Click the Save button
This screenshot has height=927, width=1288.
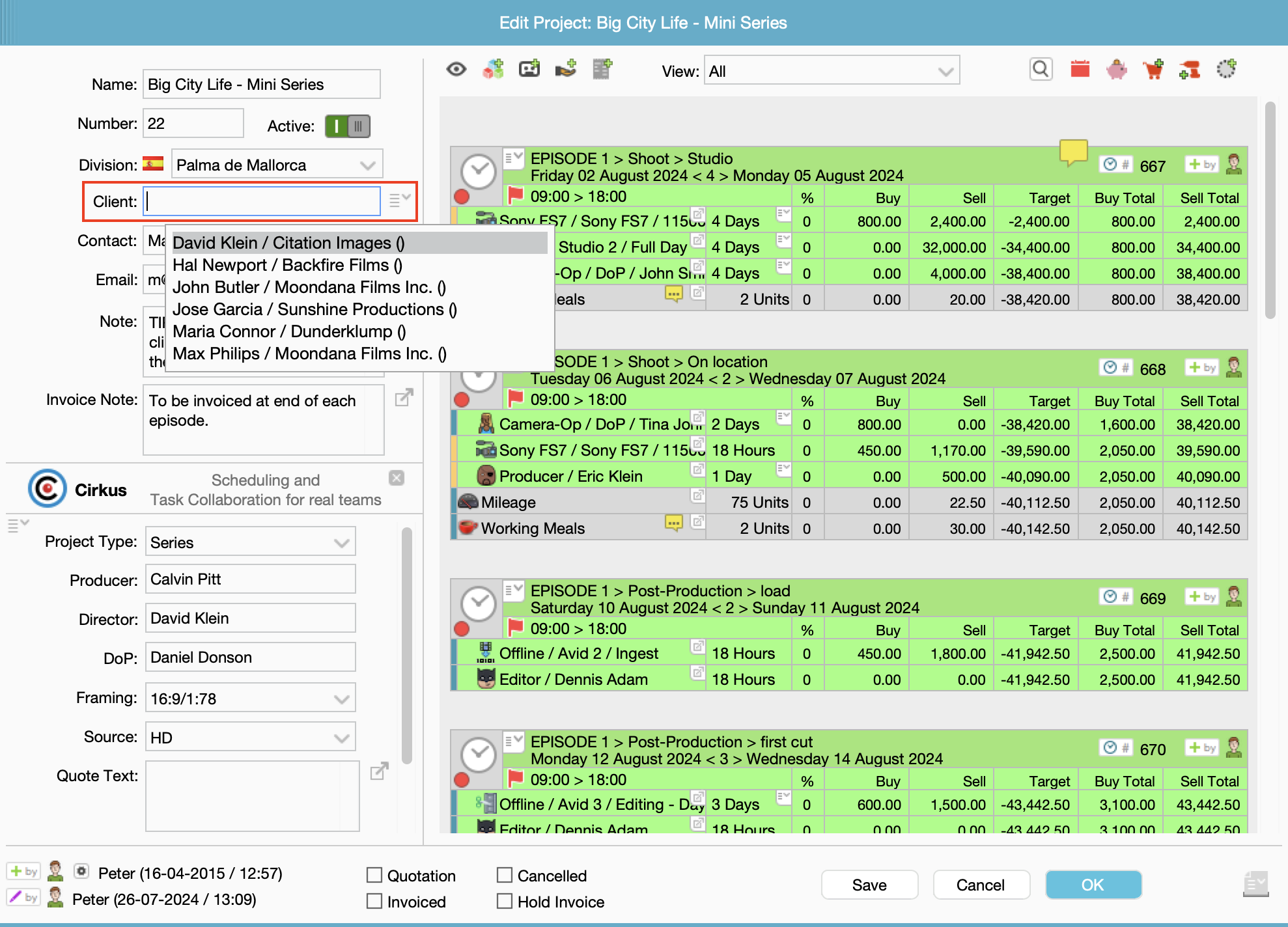[869, 885]
